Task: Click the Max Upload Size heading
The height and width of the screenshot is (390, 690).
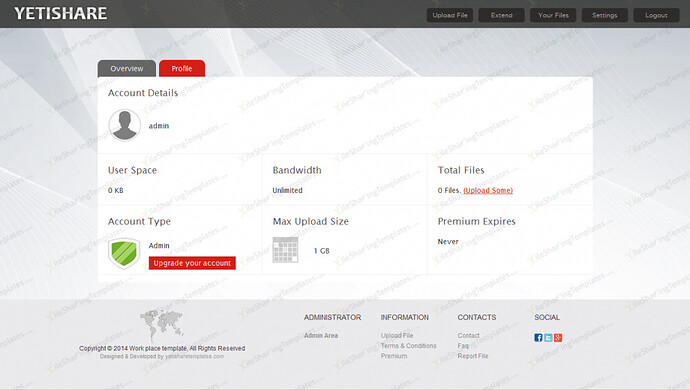Action: coord(311,221)
